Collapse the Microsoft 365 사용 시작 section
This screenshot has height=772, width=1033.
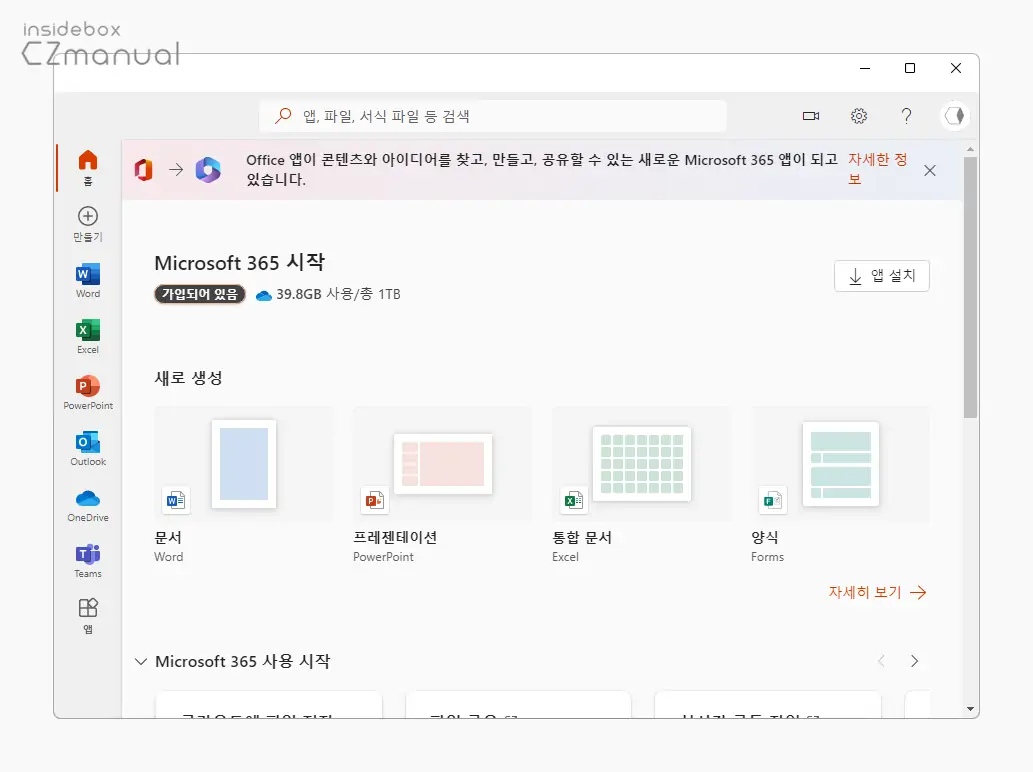coord(140,661)
